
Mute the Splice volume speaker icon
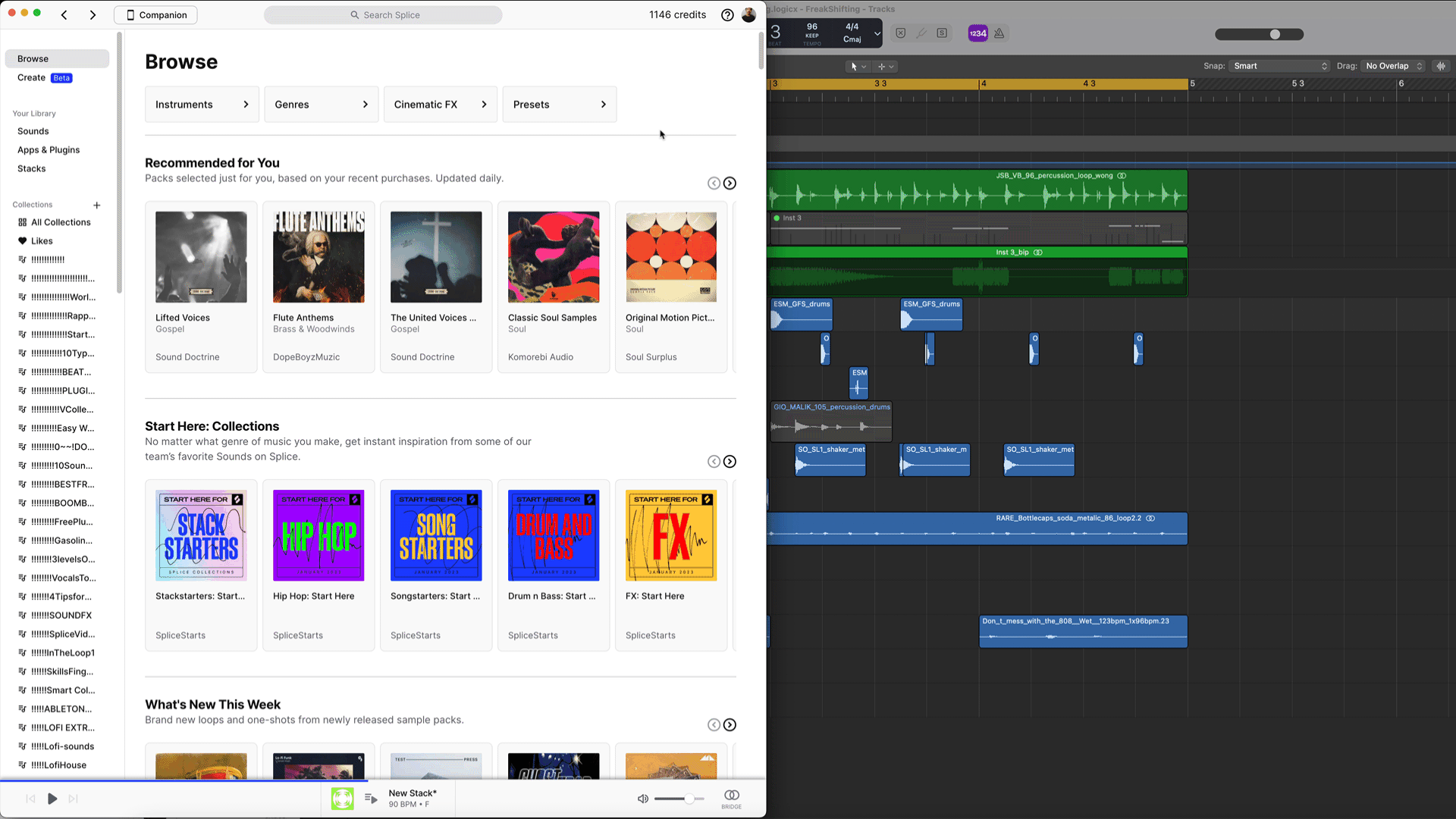(x=642, y=799)
